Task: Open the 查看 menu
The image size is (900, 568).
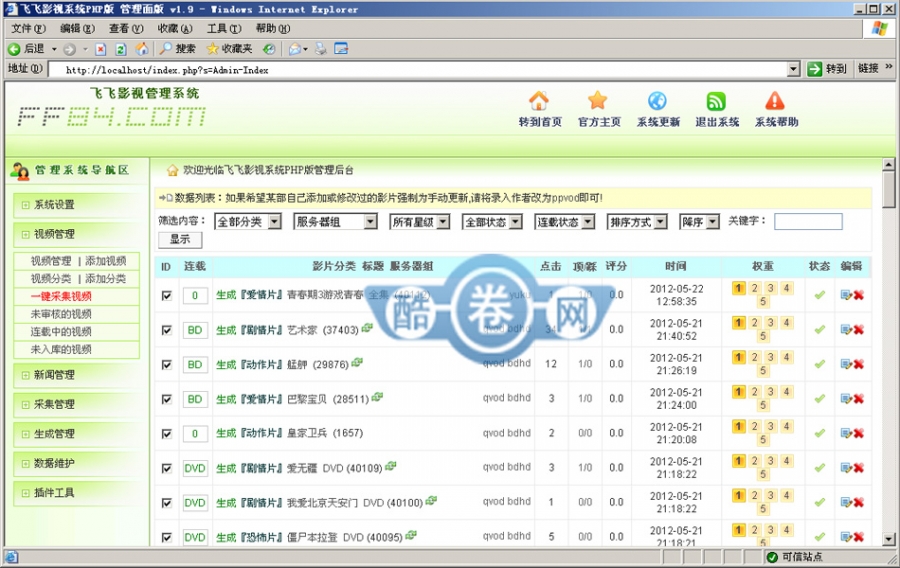Action: (x=126, y=28)
